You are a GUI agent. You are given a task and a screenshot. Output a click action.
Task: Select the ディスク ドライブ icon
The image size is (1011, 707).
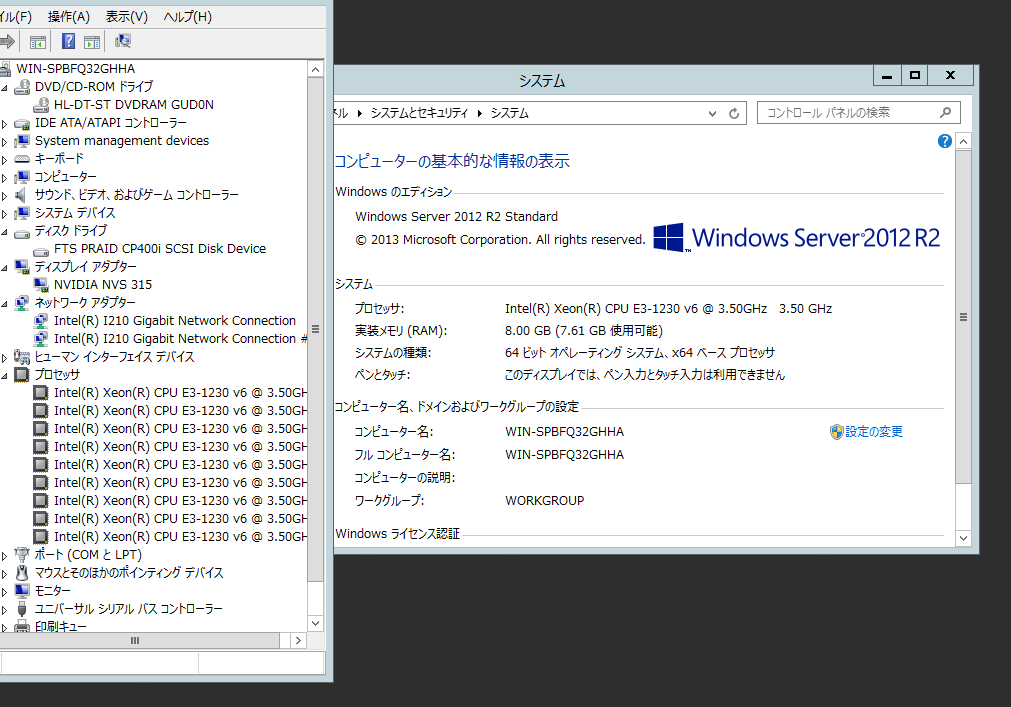(22, 231)
